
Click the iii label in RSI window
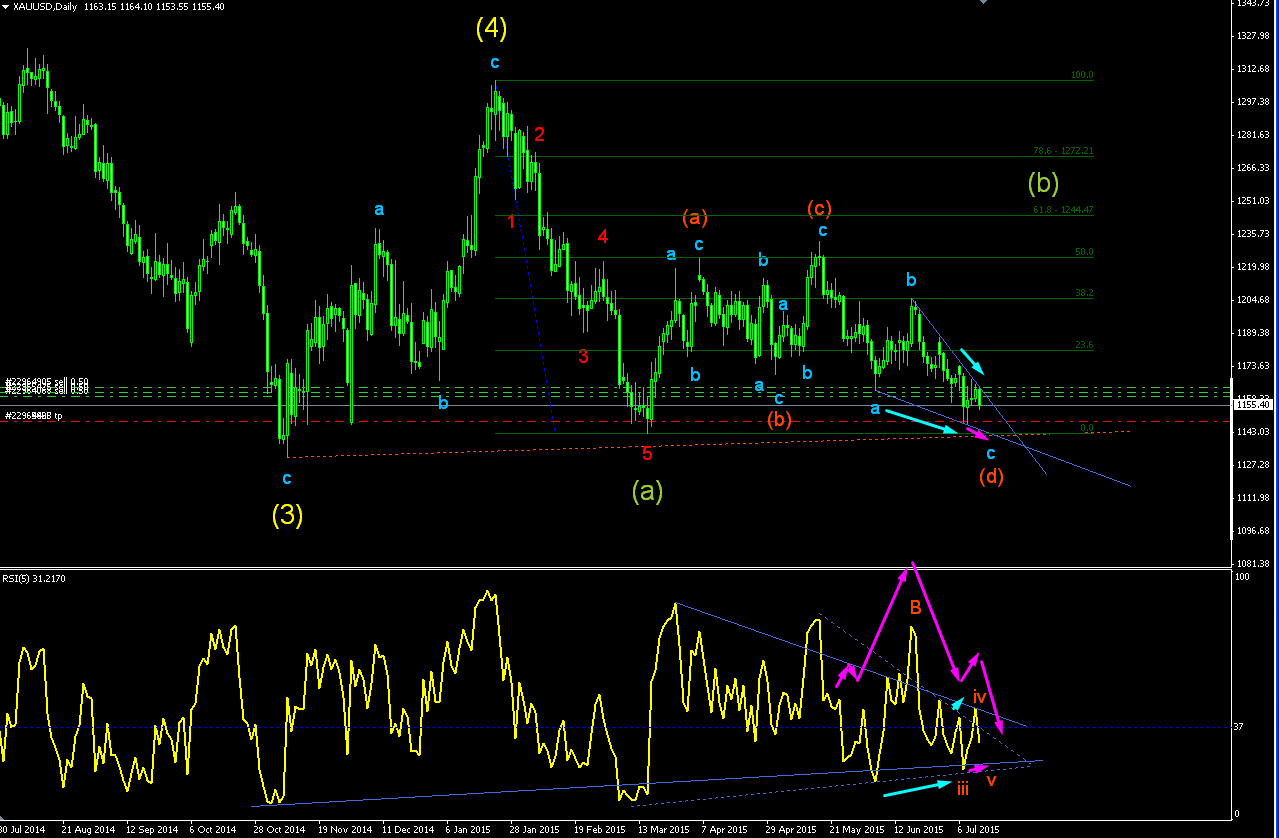pyautogui.click(x=962, y=789)
